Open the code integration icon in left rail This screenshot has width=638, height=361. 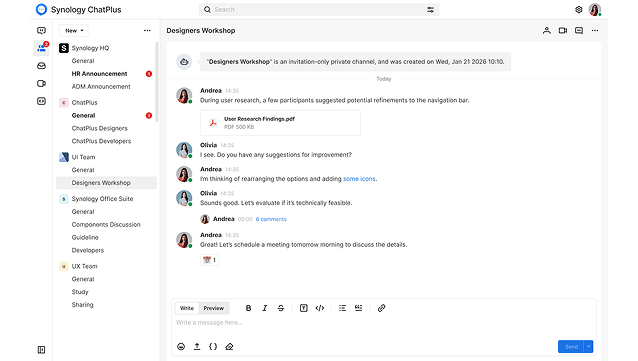(x=42, y=101)
